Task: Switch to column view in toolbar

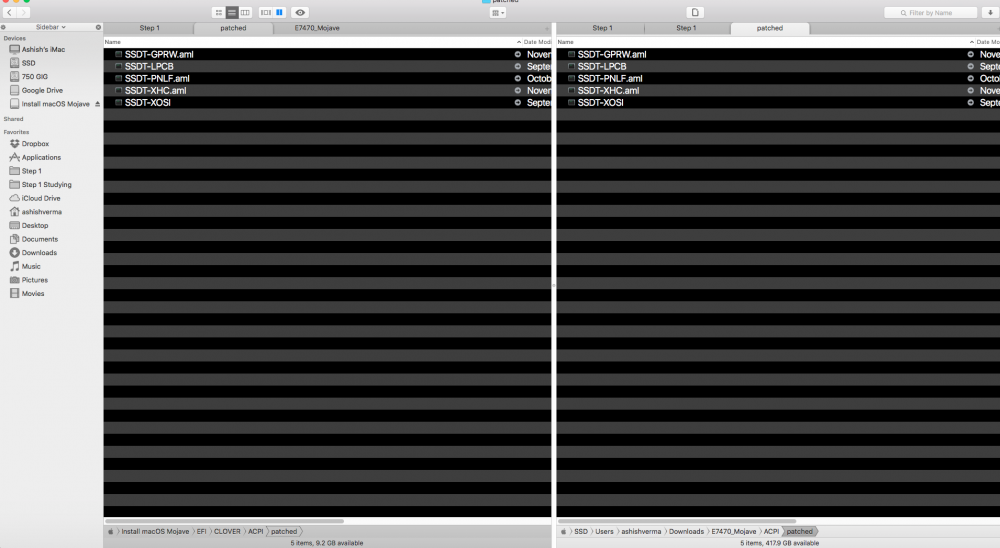Action: coord(246,12)
